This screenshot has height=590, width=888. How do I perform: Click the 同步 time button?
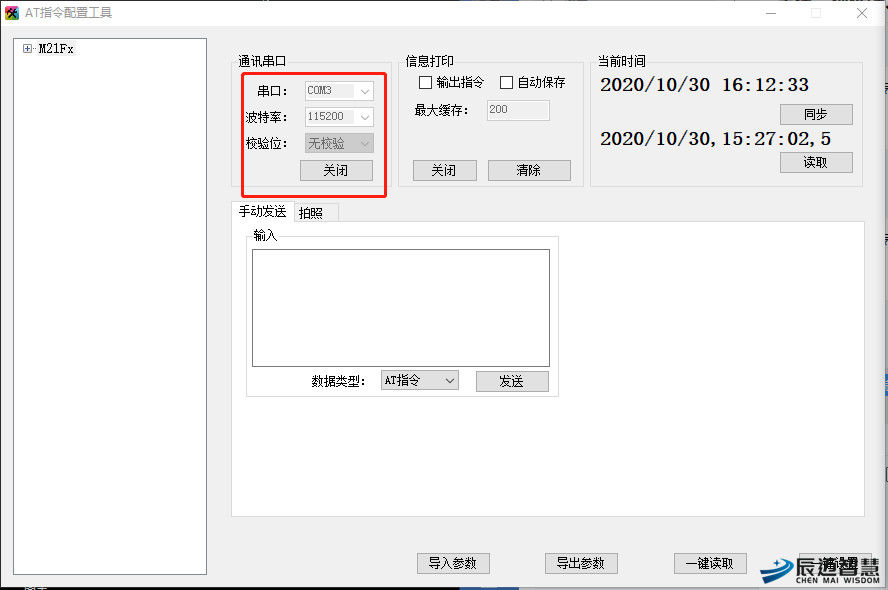click(816, 115)
